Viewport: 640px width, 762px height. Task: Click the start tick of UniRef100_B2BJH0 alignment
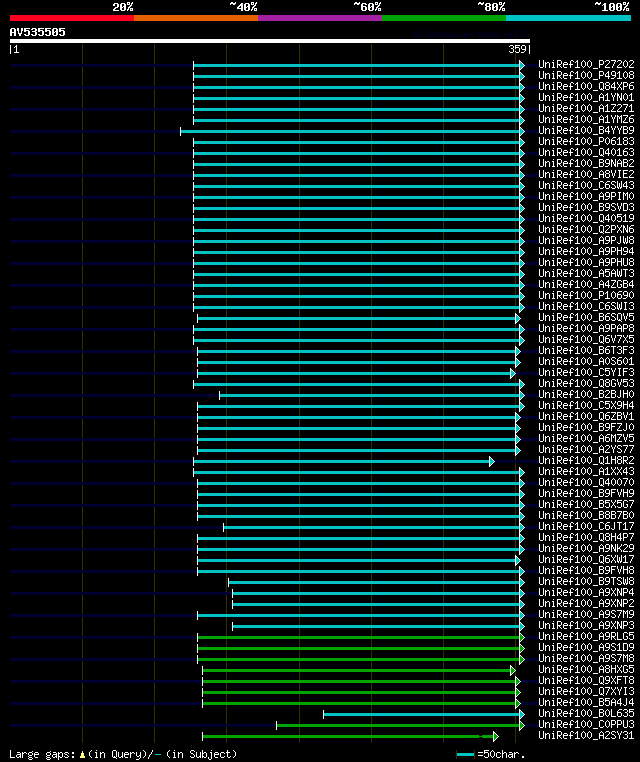pos(220,395)
